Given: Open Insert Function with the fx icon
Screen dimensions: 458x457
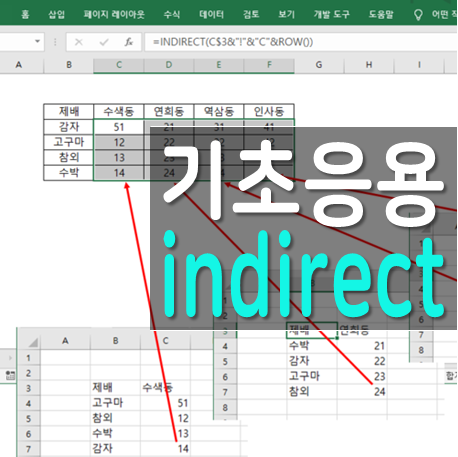Looking at the screenshot, I should (129, 42).
